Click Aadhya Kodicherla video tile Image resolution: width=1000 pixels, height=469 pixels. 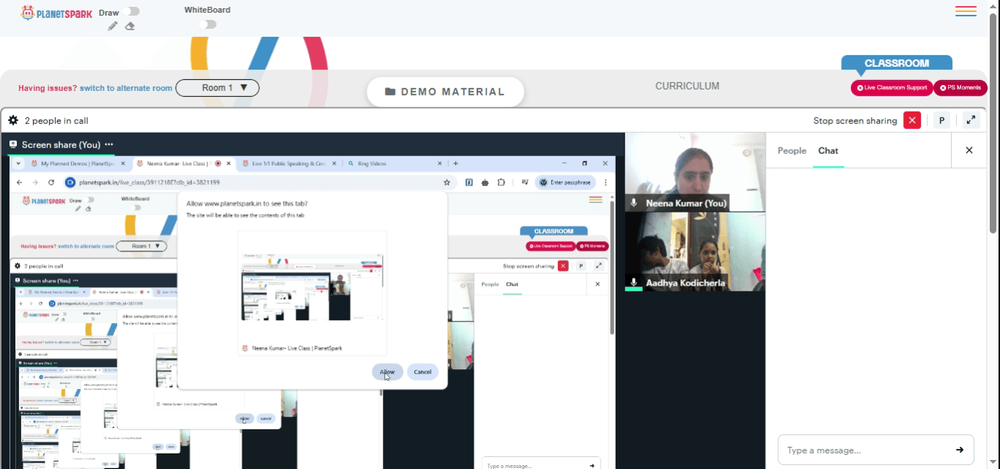[x=695, y=251]
